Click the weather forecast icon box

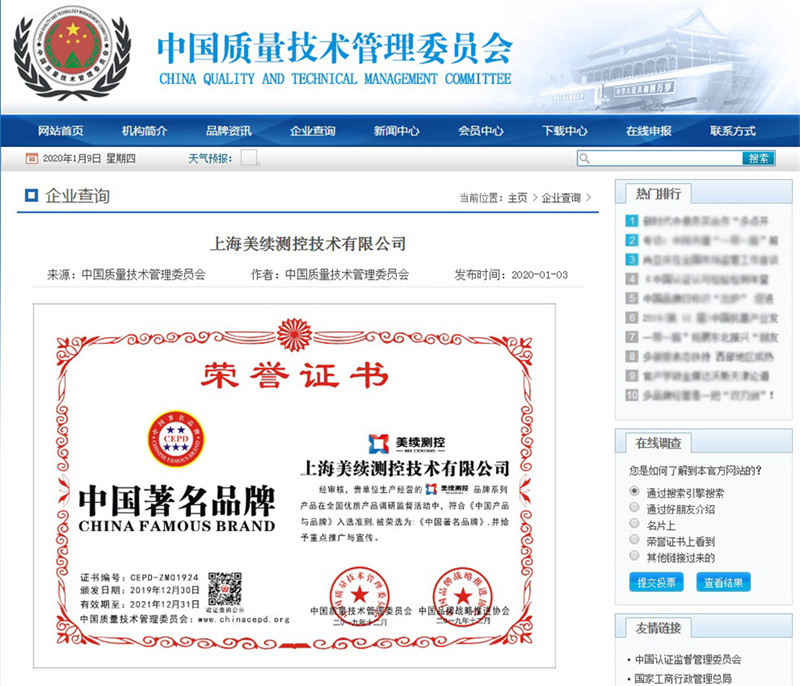[248, 158]
